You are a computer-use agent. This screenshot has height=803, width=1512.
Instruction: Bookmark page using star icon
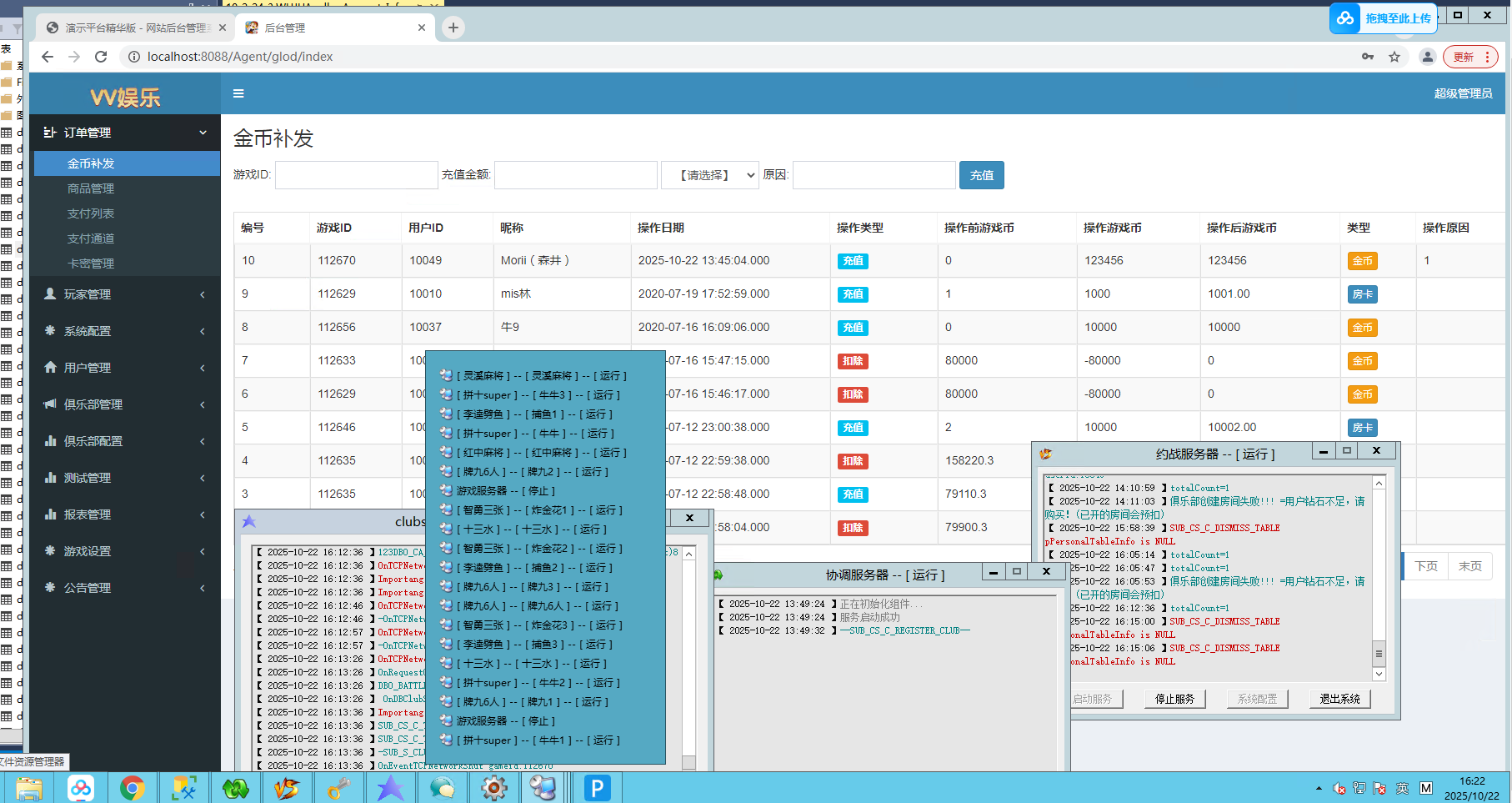point(1394,57)
